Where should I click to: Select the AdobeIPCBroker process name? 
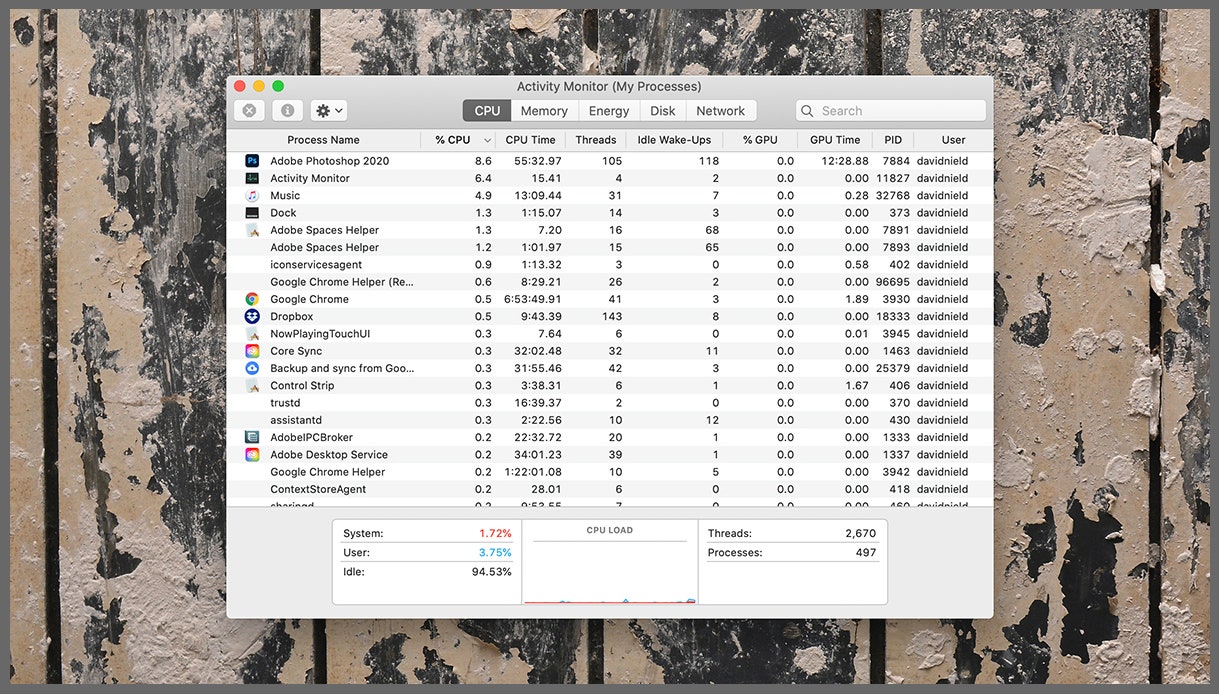point(311,437)
